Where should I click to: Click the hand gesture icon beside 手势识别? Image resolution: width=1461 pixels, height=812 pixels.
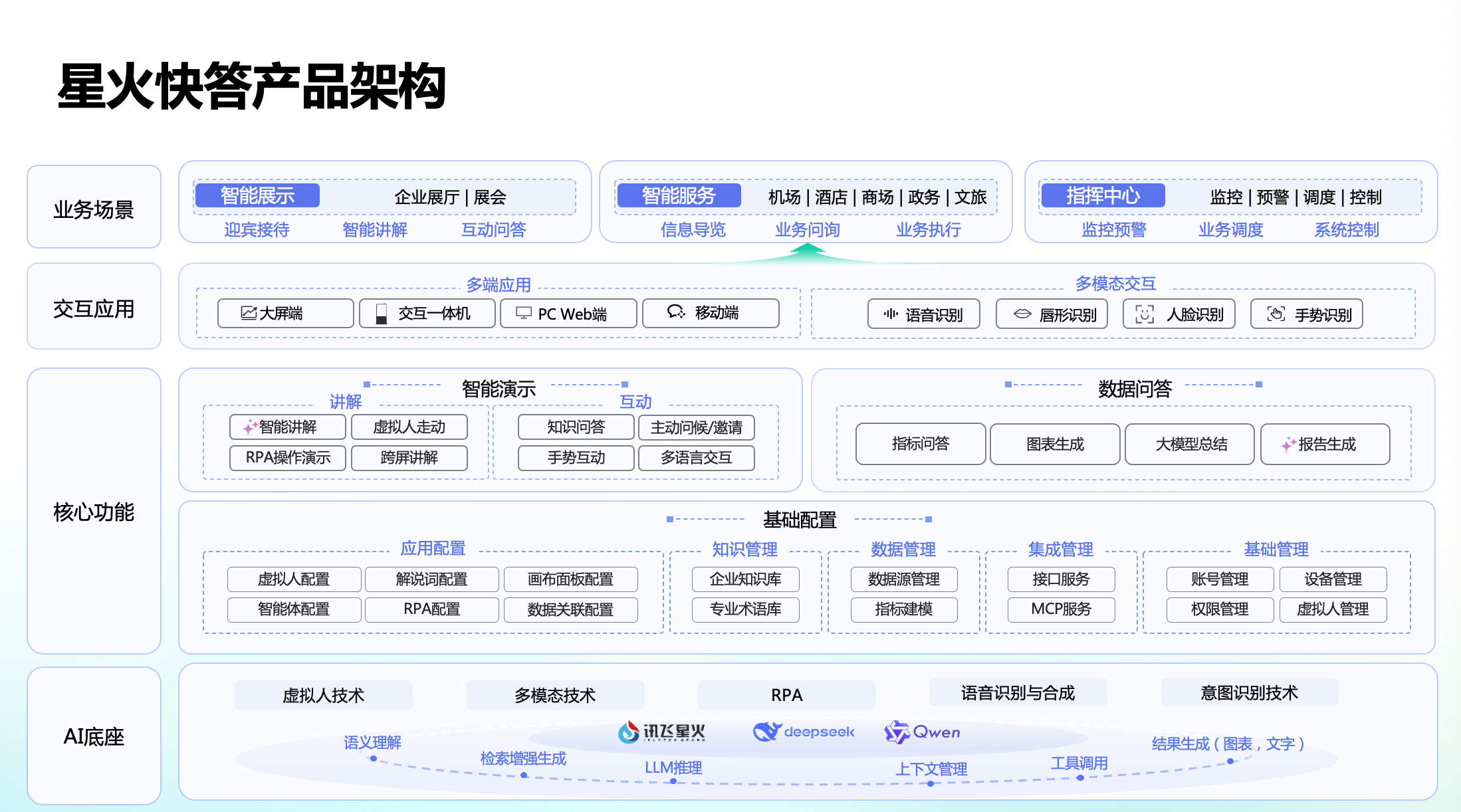[1276, 314]
